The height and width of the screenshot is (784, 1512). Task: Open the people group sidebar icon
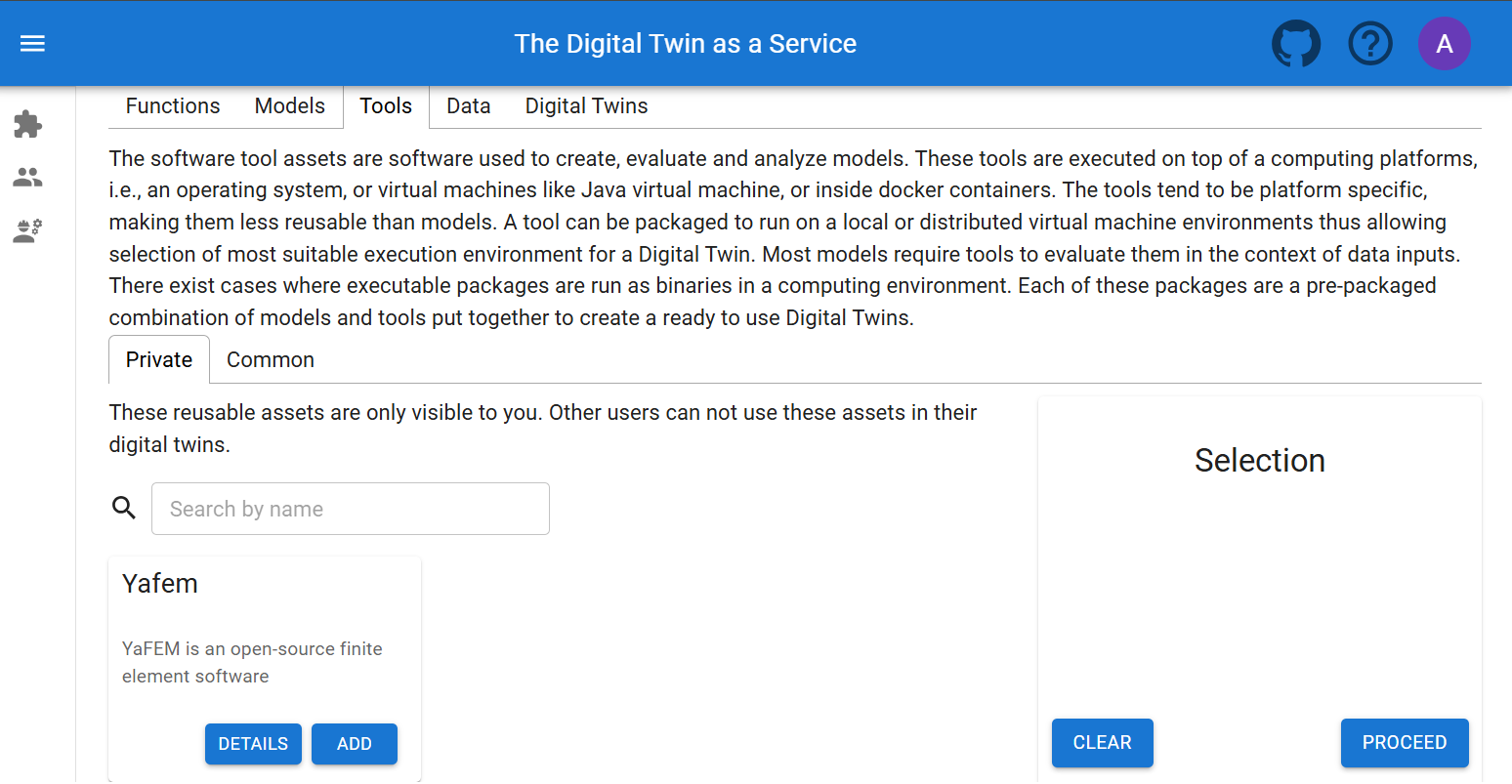(28, 178)
